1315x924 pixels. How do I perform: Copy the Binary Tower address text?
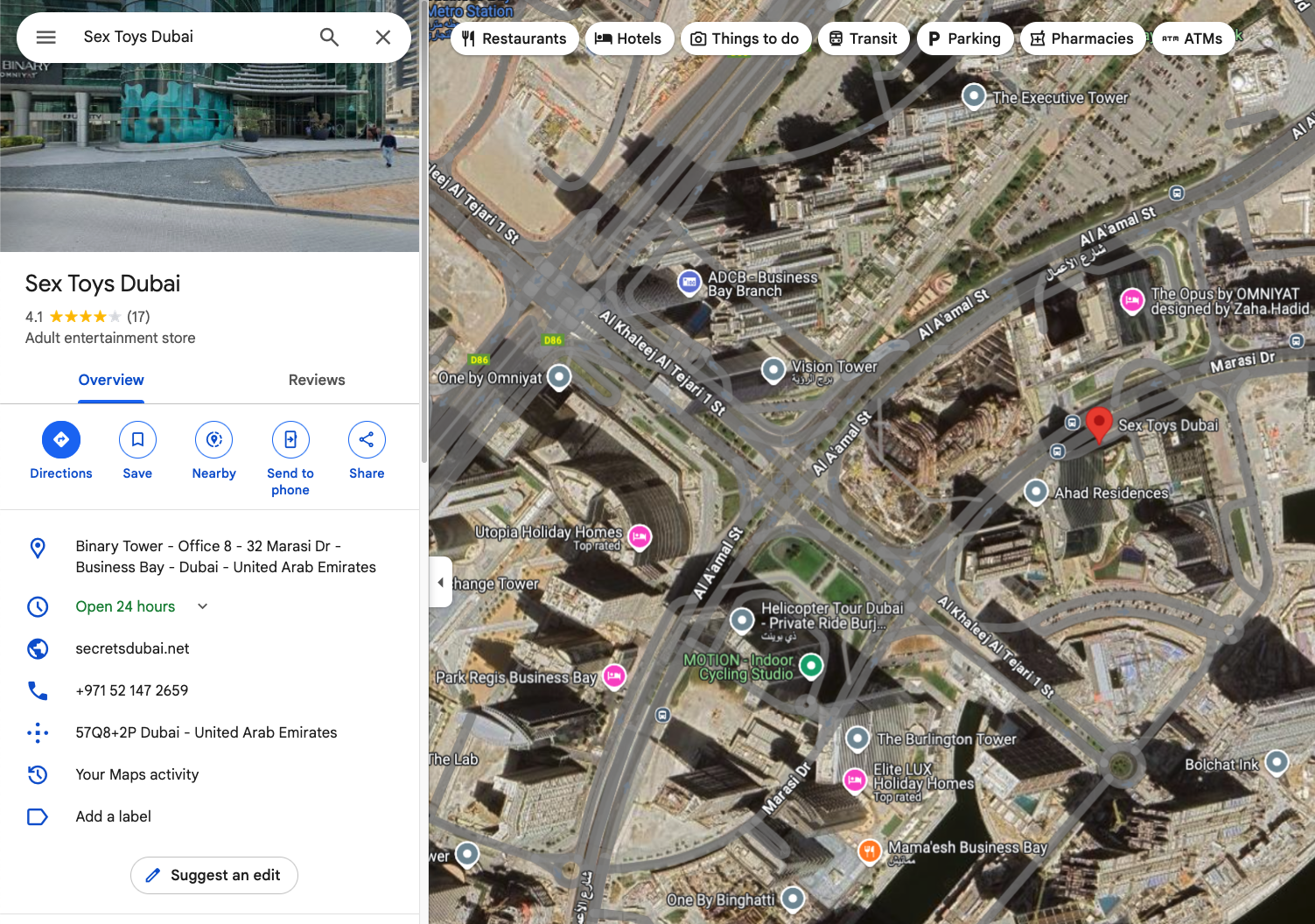[226, 556]
